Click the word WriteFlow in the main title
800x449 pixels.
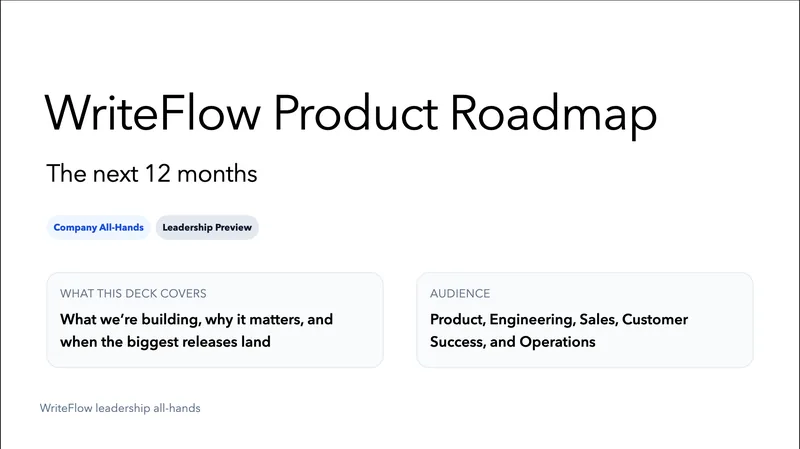pos(153,113)
